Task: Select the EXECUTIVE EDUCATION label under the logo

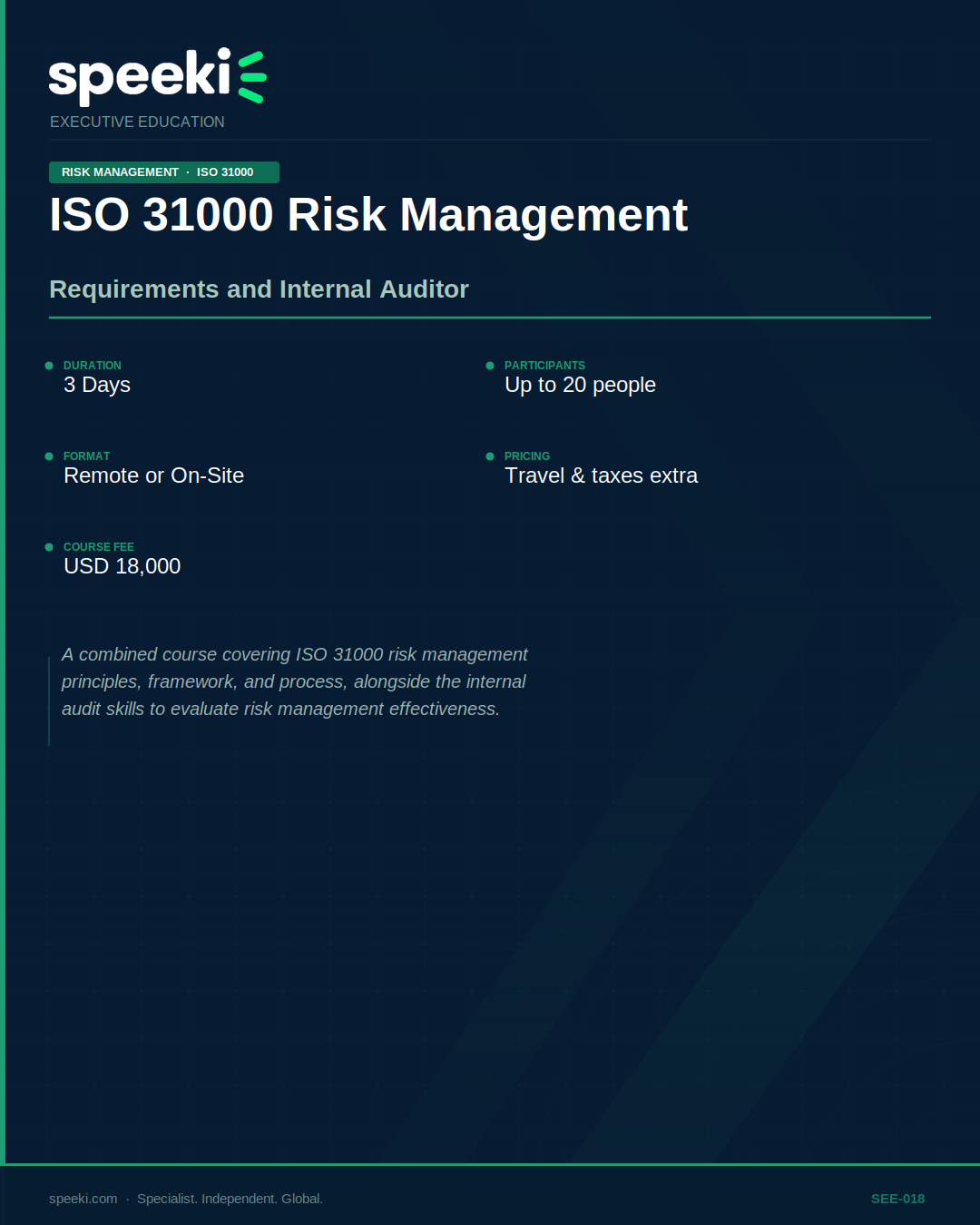Action: (137, 122)
